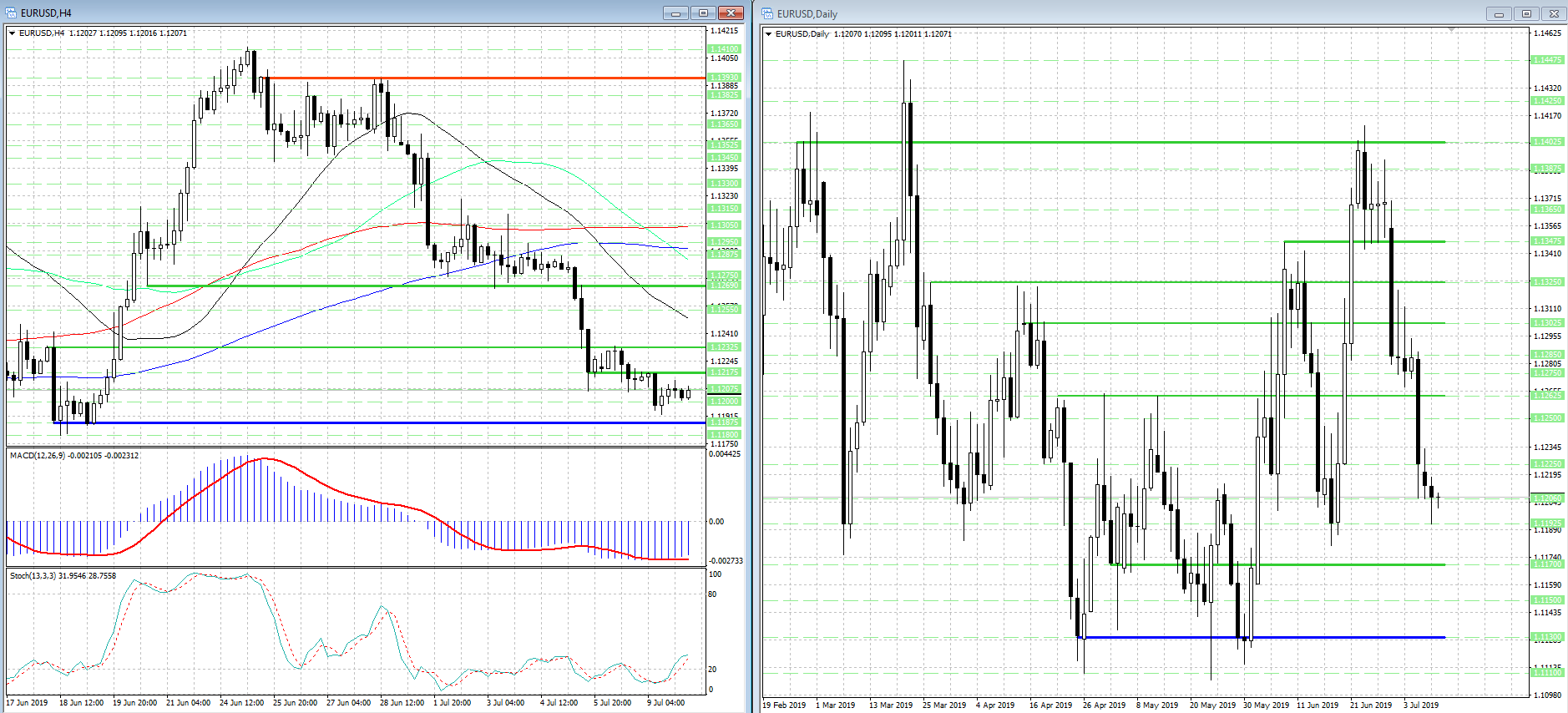
Task: Click the 1.14100 level label in H4 chart
Action: 724,49
